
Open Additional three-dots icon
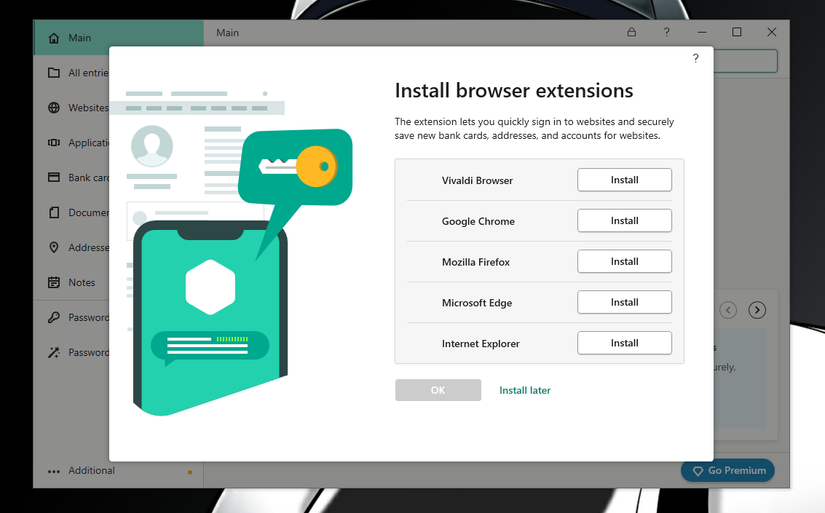point(54,471)
